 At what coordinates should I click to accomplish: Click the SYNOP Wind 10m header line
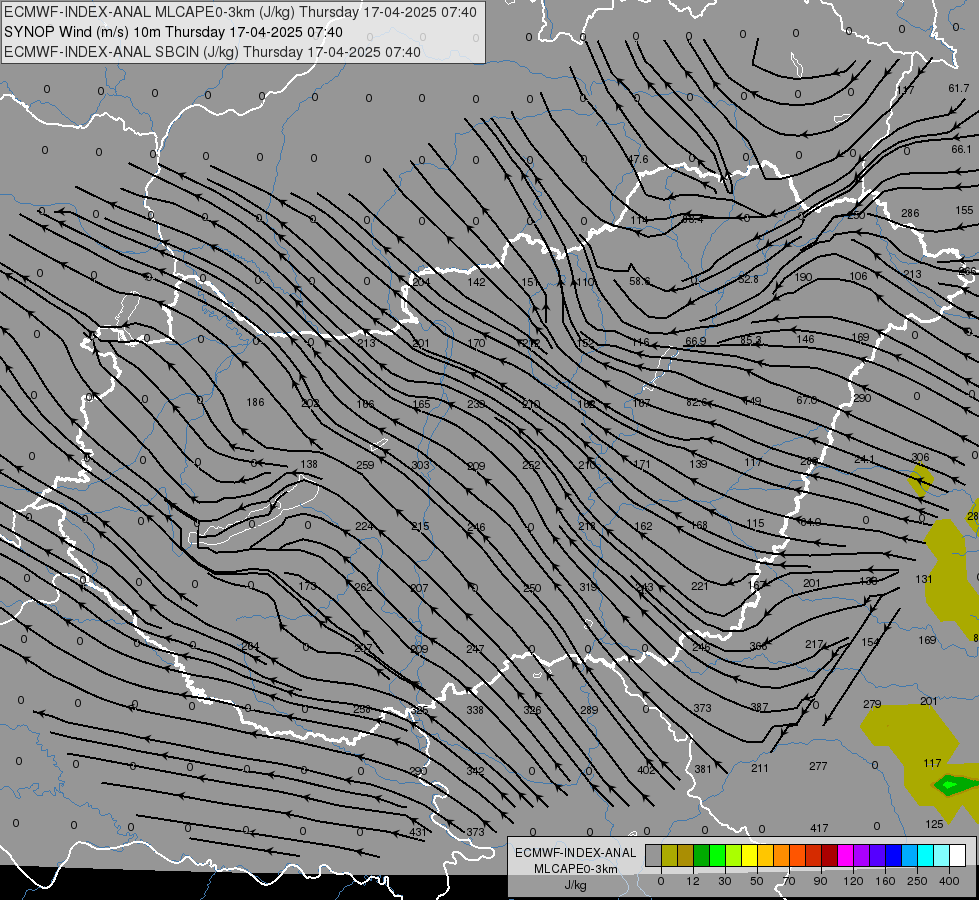[x=174, y=32]
